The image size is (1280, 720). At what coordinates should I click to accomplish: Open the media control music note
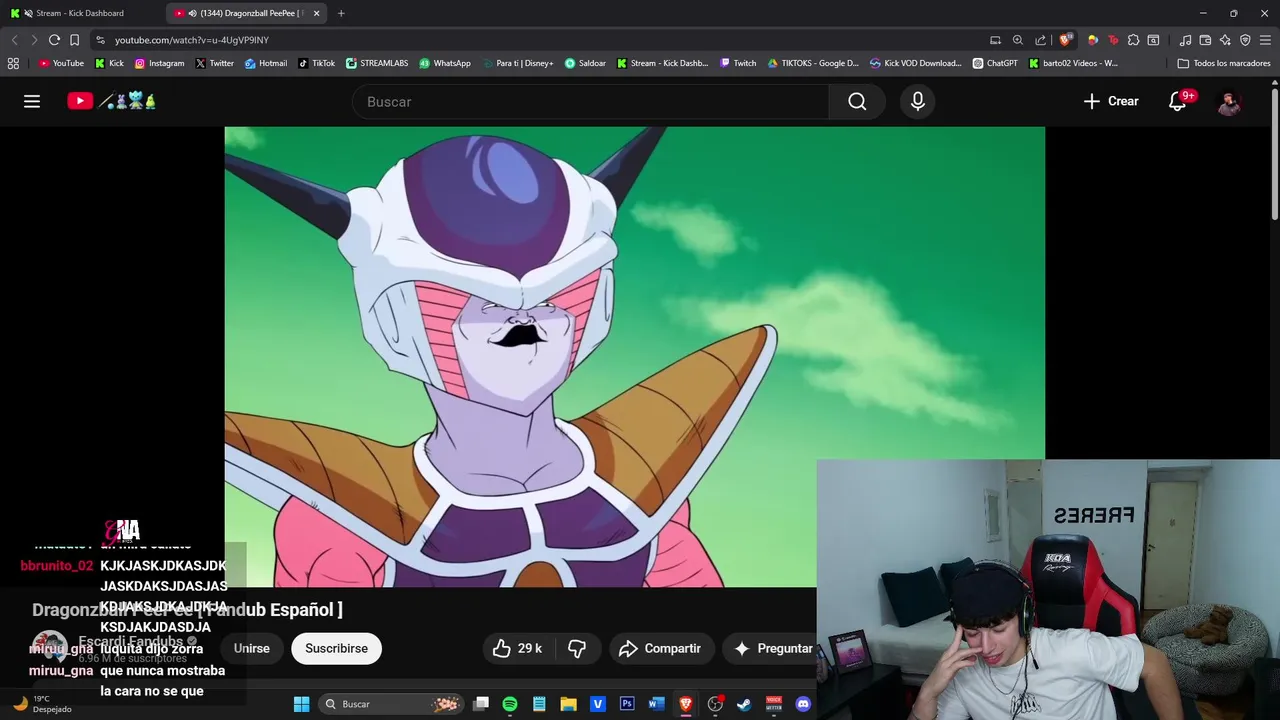pos(1185,40)
